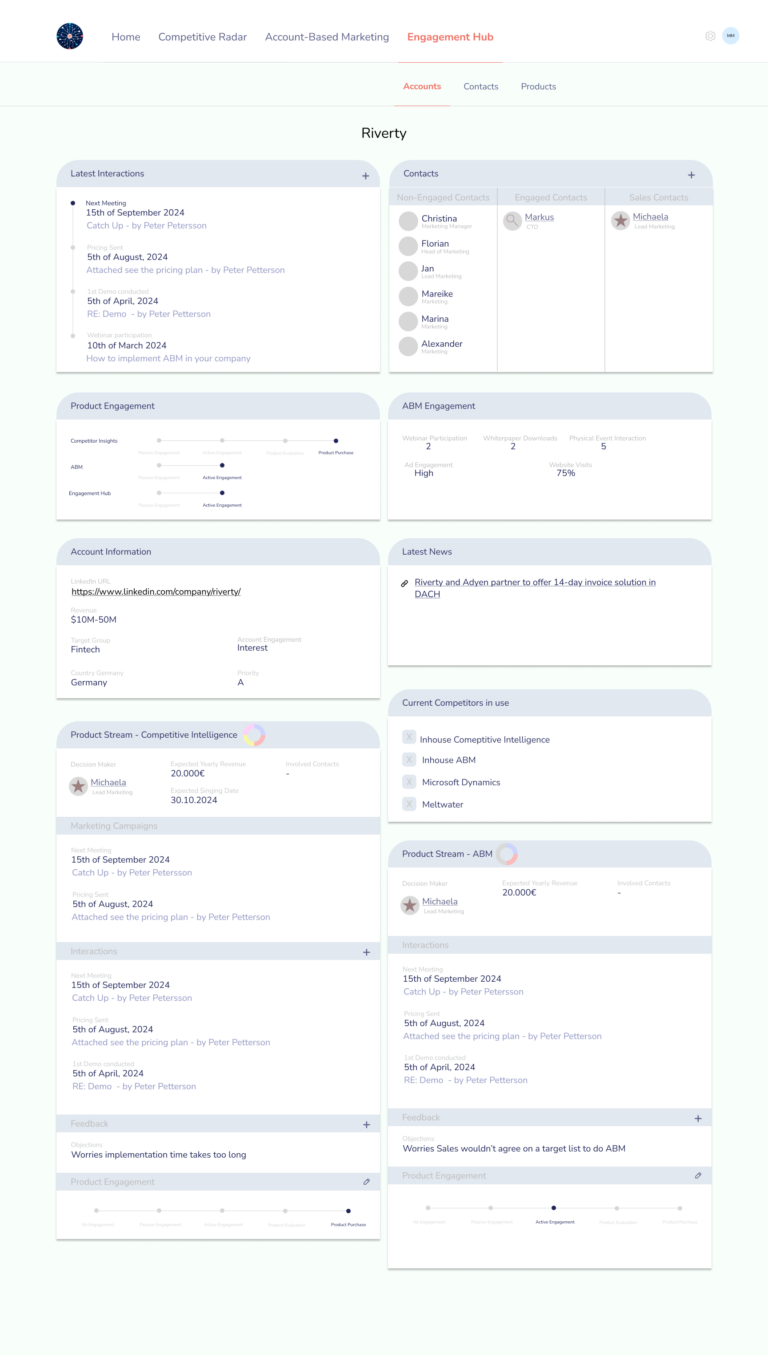Add feedback to the ABM product stream

point(698,1118)
